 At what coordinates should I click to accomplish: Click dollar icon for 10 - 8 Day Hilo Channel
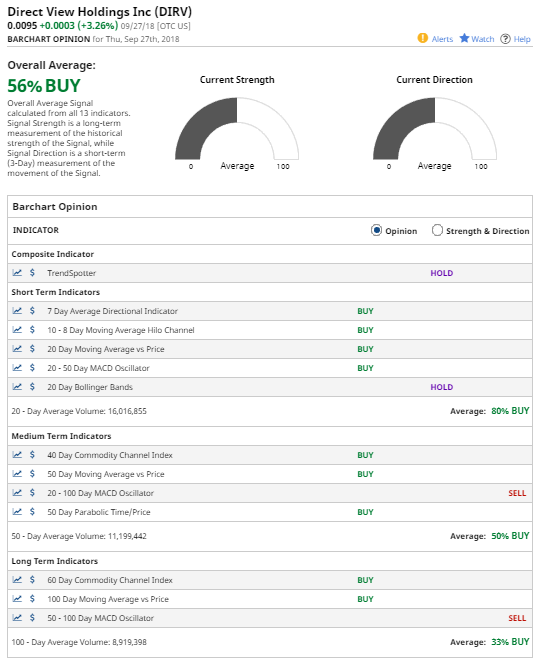[x=32, y=329]
